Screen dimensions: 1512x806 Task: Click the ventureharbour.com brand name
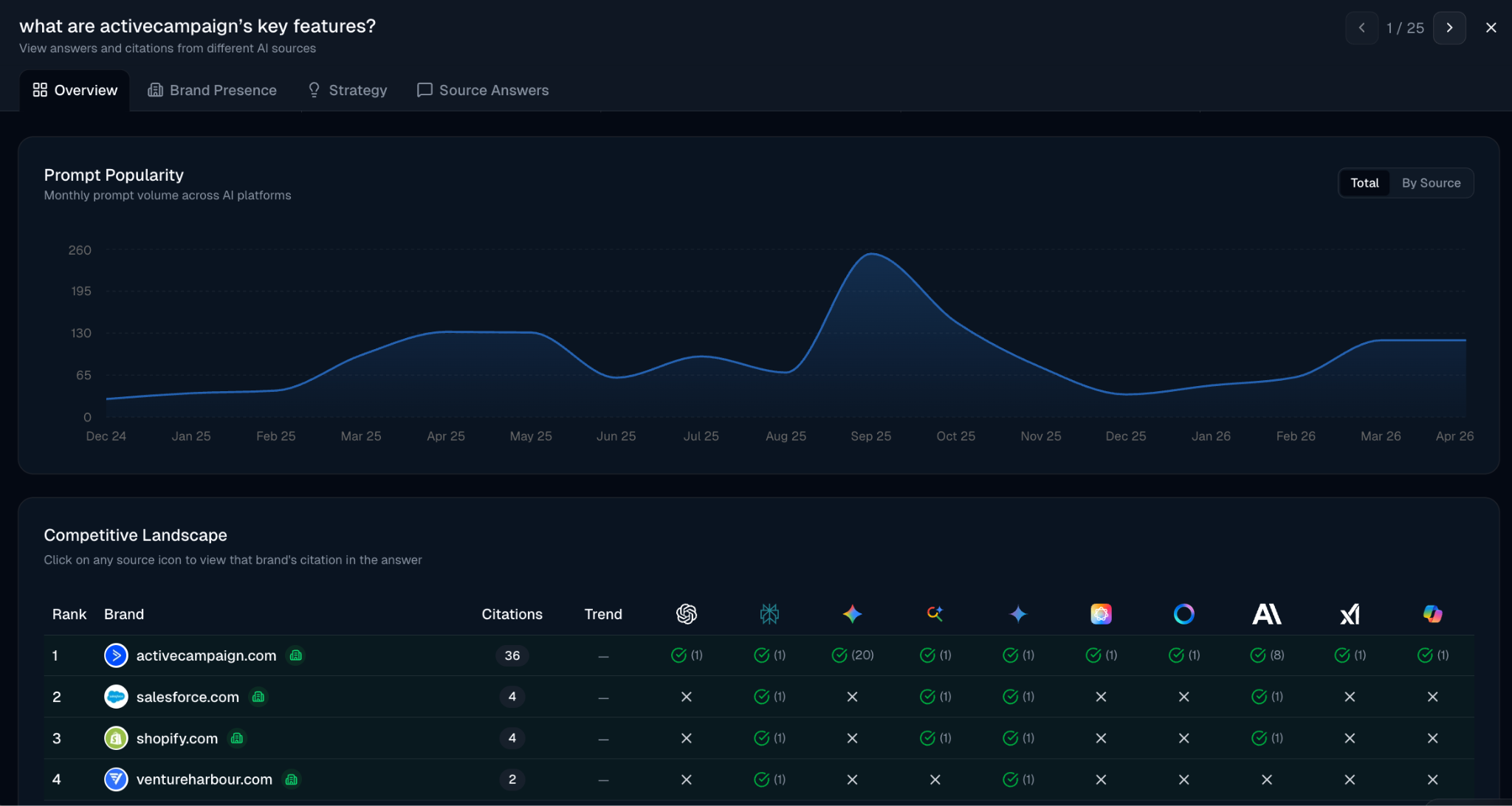click(205, 779)
